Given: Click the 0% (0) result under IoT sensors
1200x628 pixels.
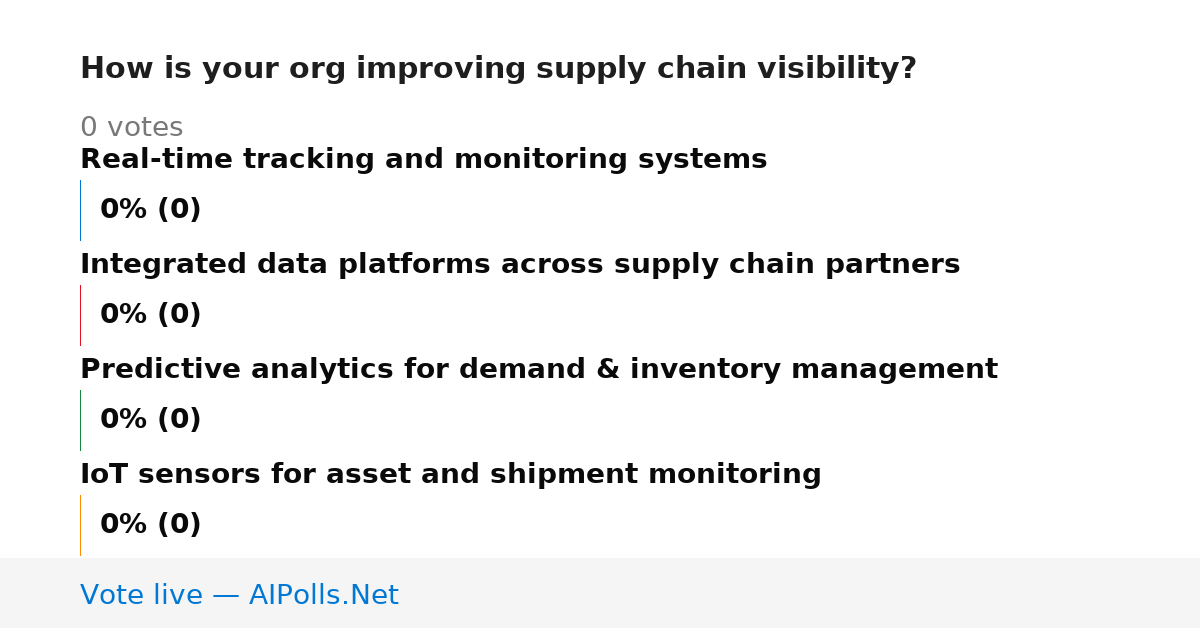Looking at the screenshot, I should 151,525.
